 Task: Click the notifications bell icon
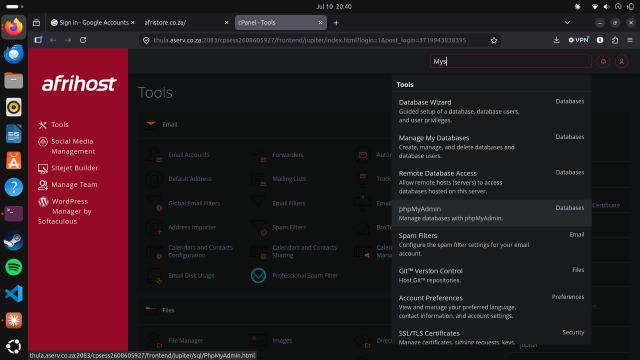click(603, 62)
